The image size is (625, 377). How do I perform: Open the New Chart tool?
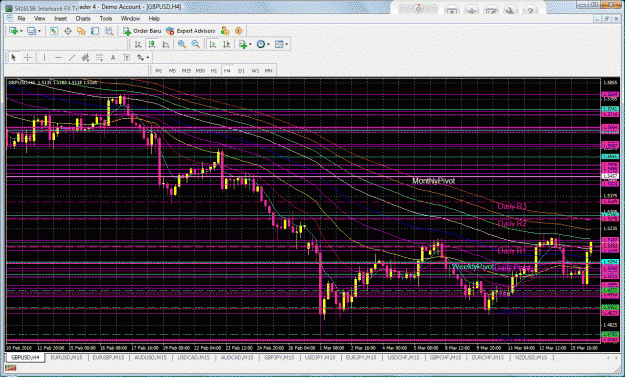click(x=14, y=31)
